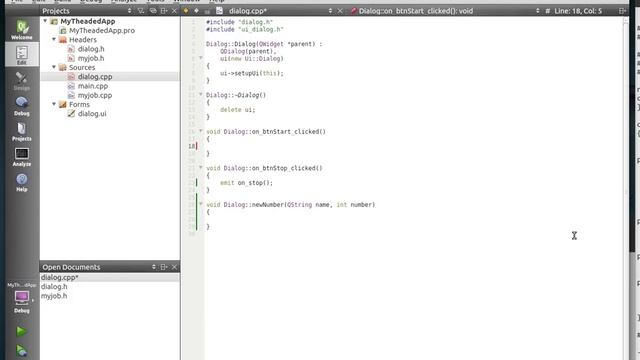This screenshot has width=640, height=360.
Task: Toggle synchronize with editor in Projects panel
Action: click(153, 11)
